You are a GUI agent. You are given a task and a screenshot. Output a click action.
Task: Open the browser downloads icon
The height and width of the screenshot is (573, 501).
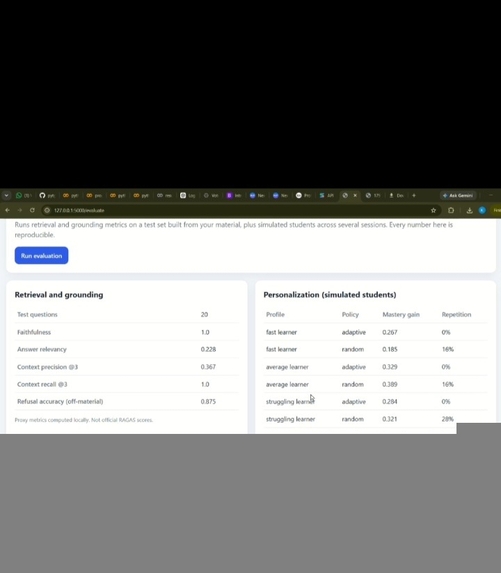tap(469, 210)
